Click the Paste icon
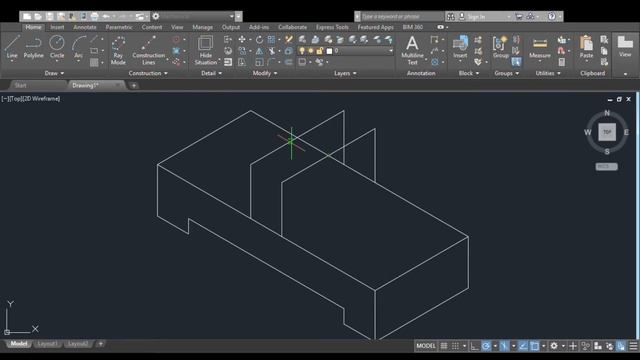The image size is (640, 360). click(586, 47)
